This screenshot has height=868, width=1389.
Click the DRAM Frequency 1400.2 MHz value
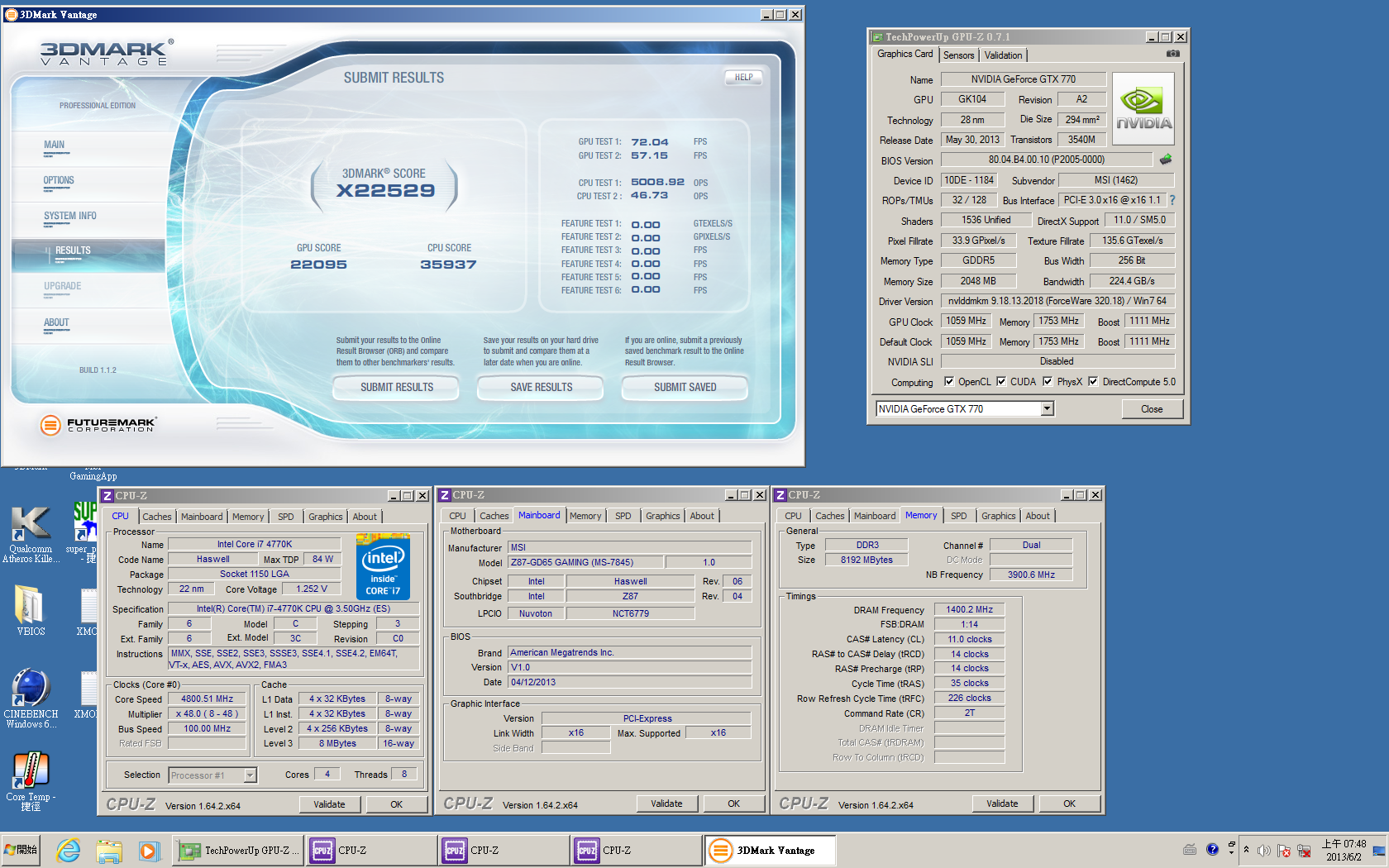coord(969,609)
